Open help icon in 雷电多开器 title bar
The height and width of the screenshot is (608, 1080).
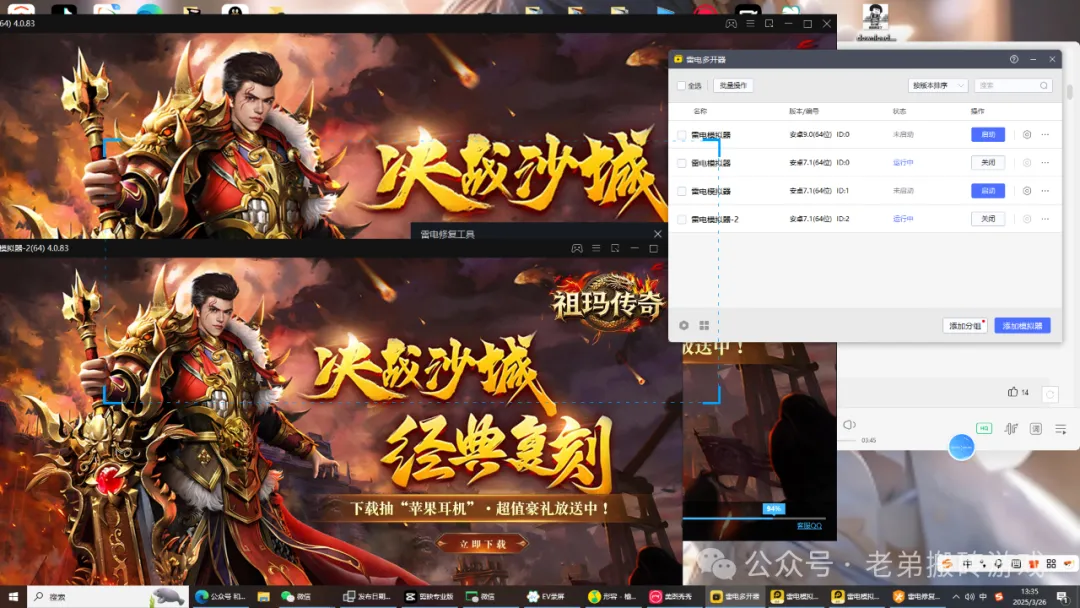coord(1014,59)
